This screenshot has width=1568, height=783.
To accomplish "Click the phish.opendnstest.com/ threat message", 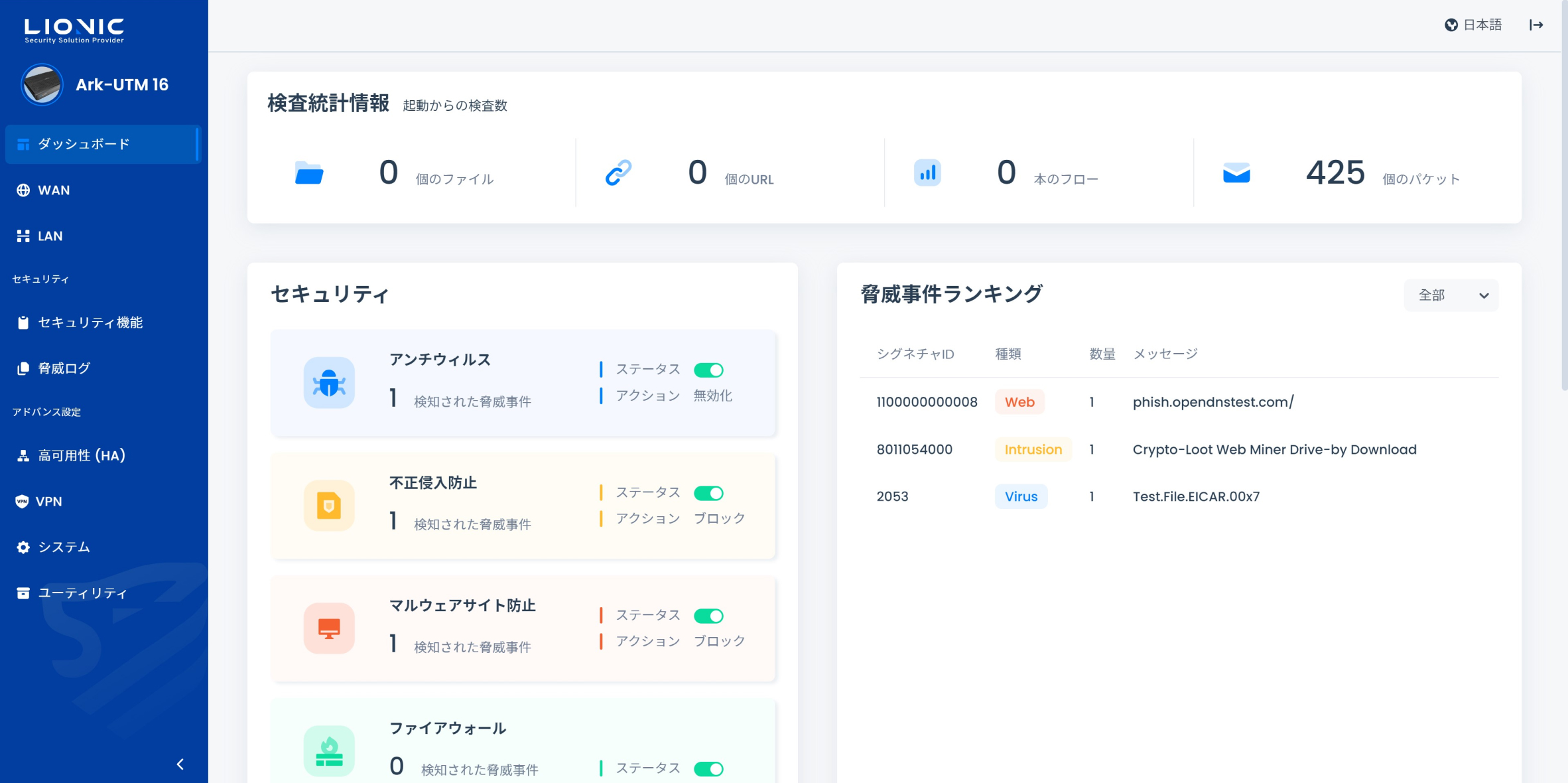I will tap(1212, 402).
